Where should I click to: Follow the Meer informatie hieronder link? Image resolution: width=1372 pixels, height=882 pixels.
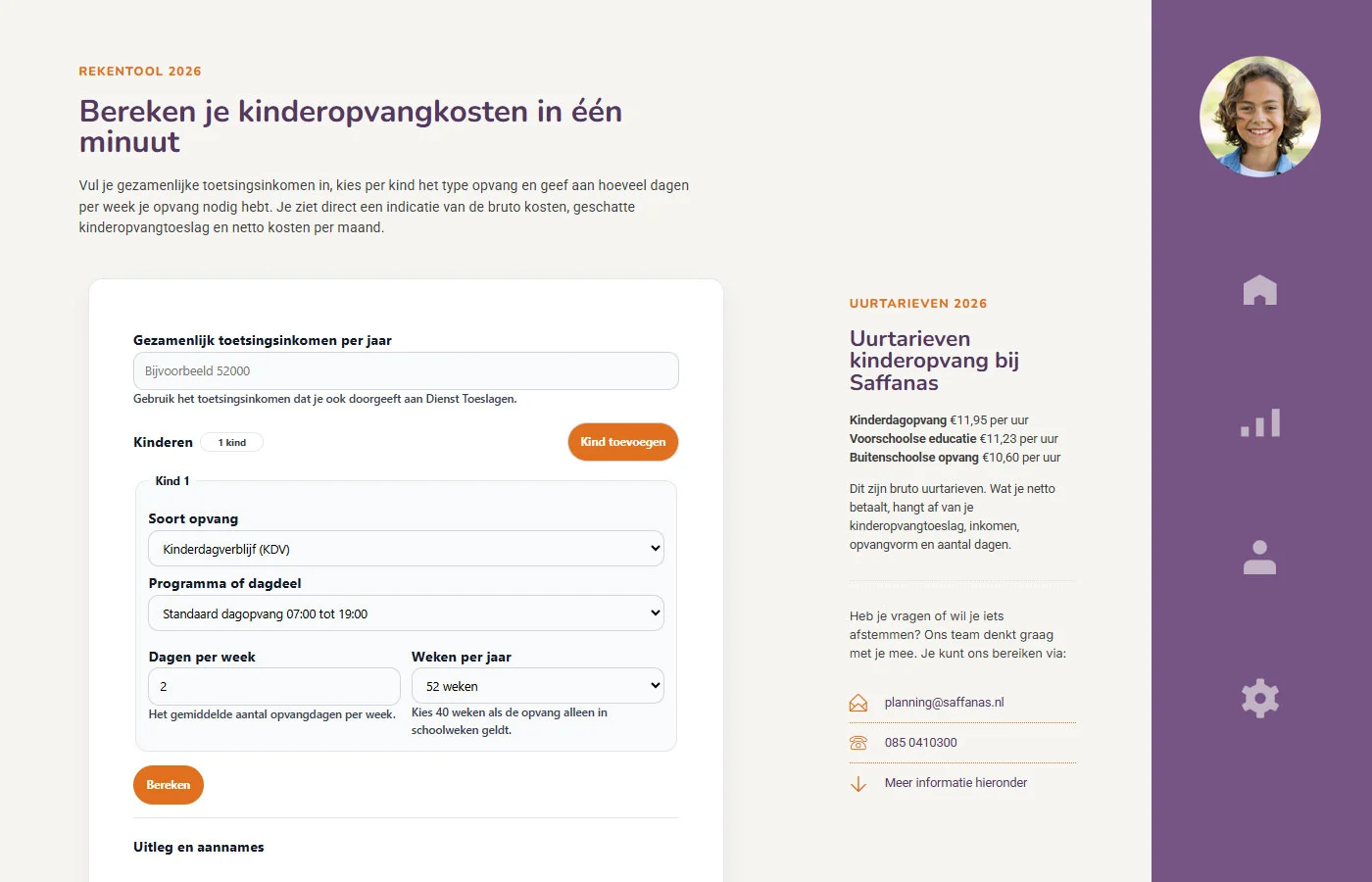[955, 783]
